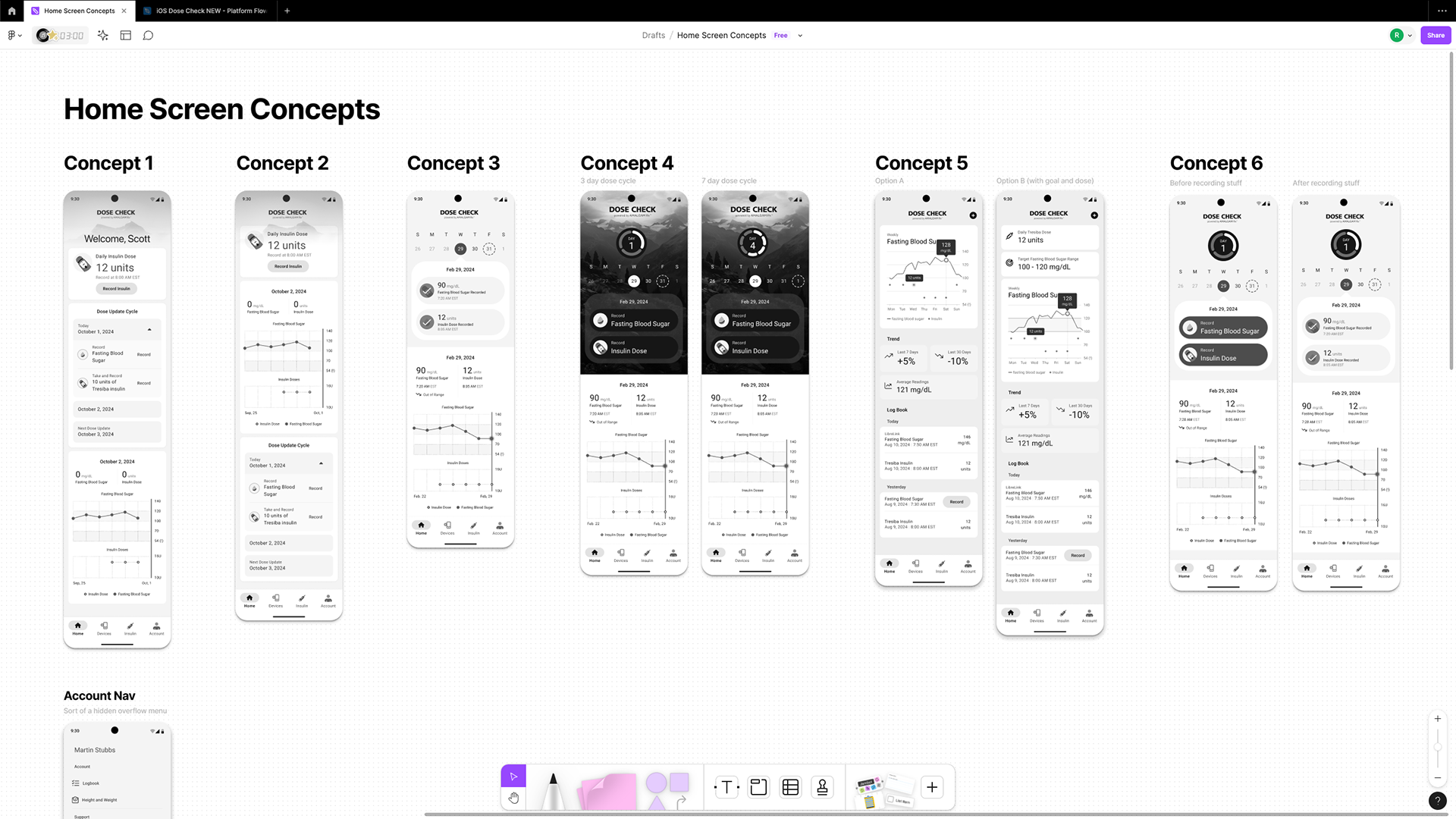
Task: Select the Option B label text
Action: pyautogui.click(x=1045, y=181)
